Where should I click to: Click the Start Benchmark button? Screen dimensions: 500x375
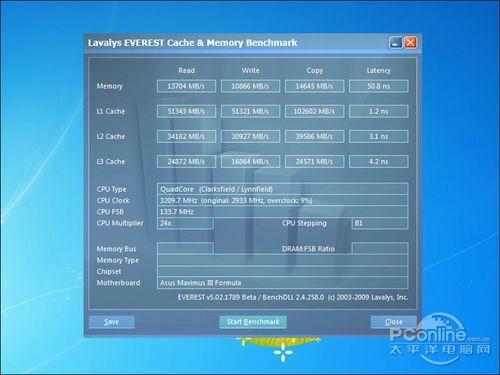[x=253, y=322]
